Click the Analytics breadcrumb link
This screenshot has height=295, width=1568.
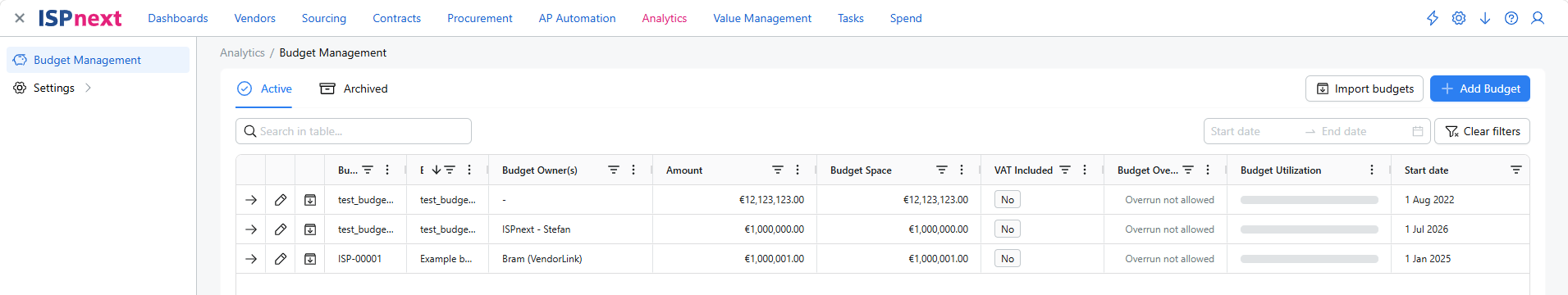click(242, 52)
